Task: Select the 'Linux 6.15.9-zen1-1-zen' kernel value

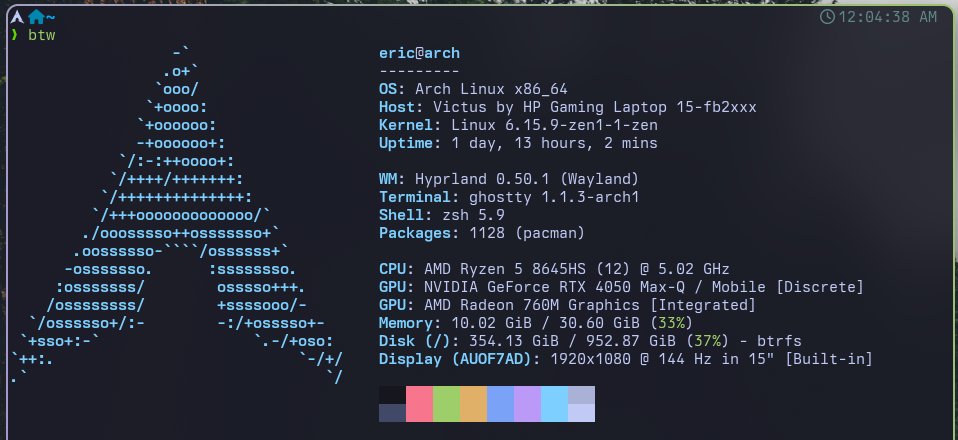Action: click(554, 125)
